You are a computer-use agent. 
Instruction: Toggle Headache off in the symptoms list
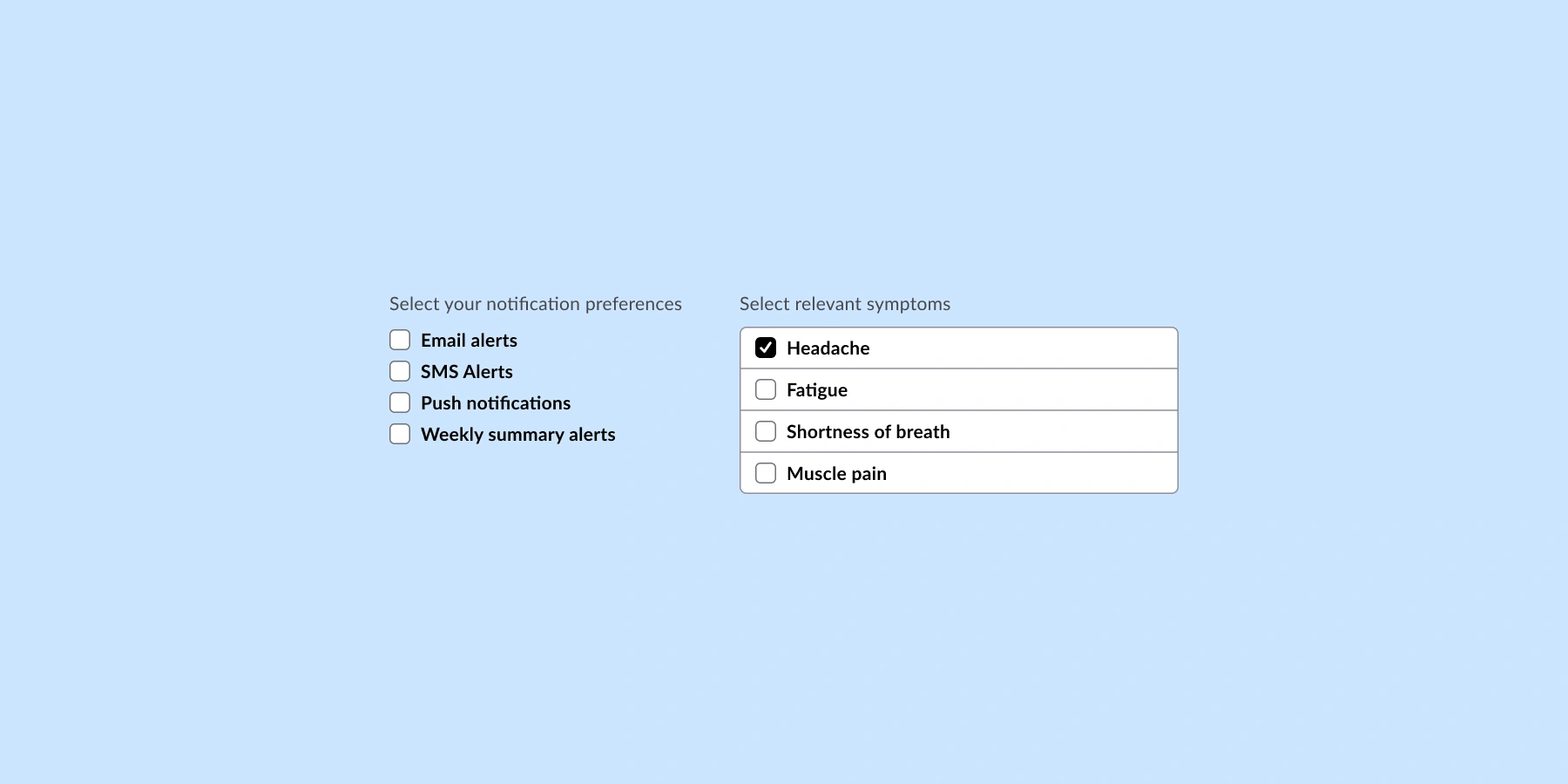pyautogui.click(x=766, y=348)
